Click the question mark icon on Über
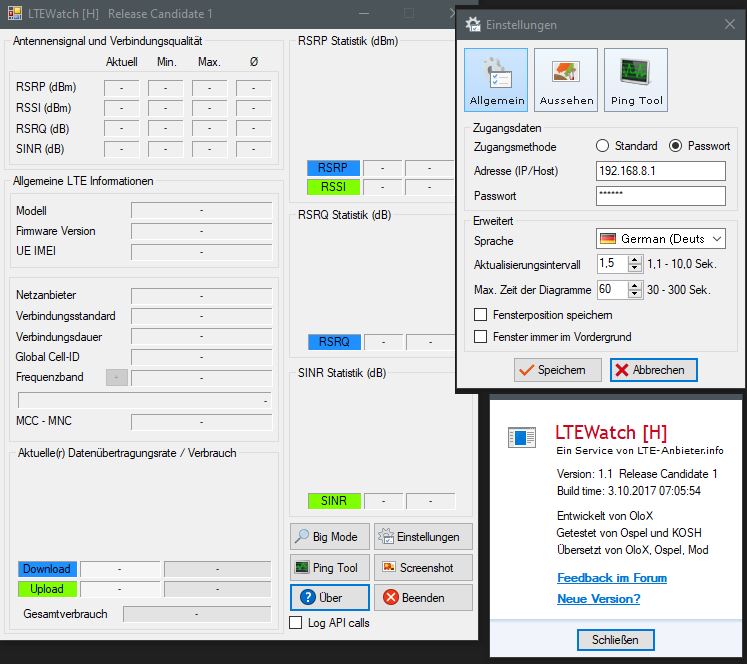The width and height of the screenshot is (747, 664). point(308,597)
